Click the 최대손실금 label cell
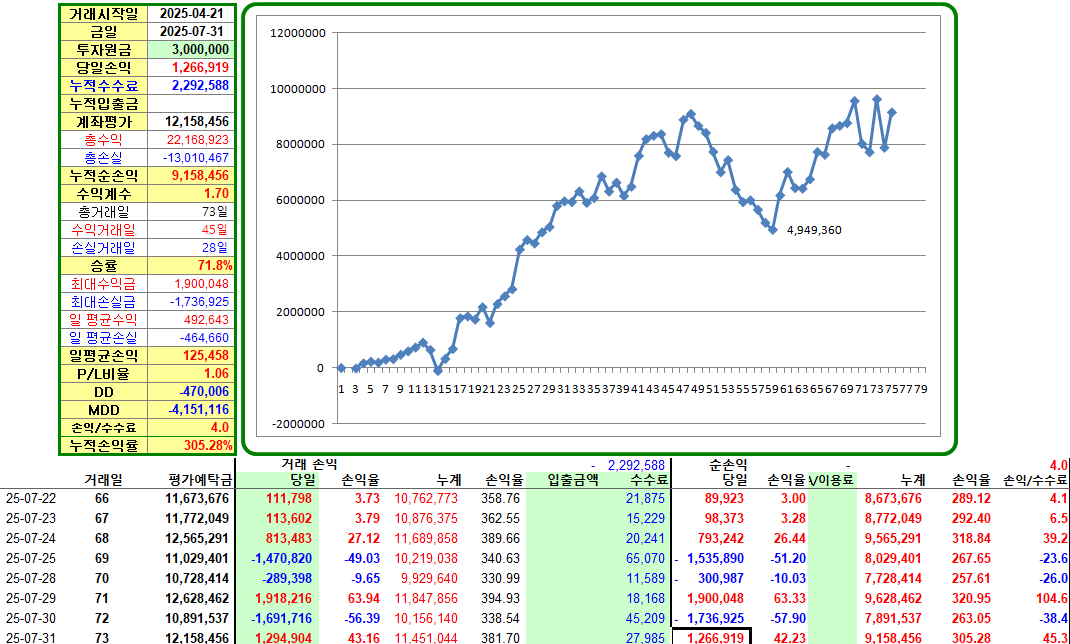This screenshot has height=644, width=1070. point(104,302)
